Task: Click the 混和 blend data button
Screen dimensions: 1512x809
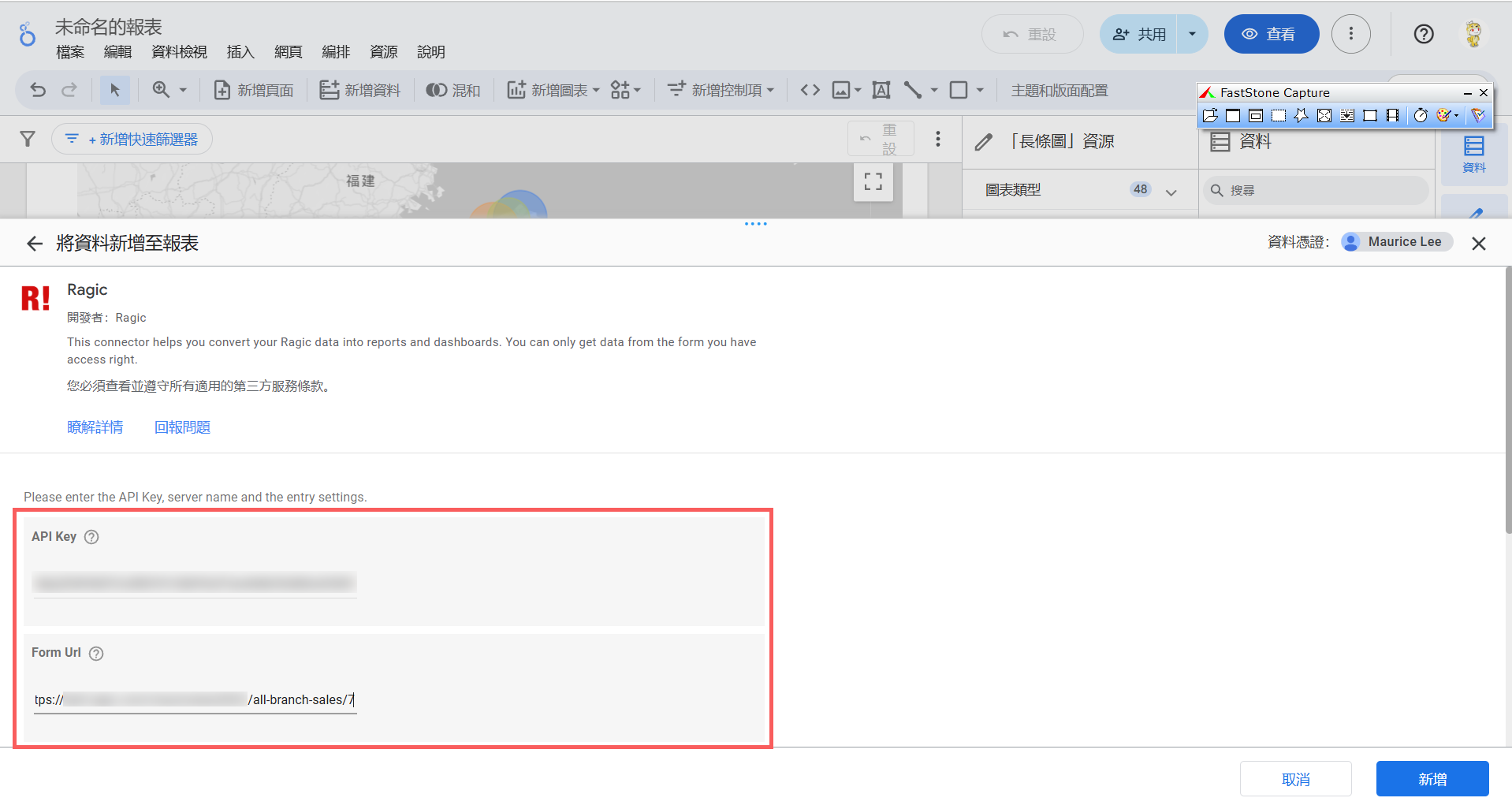Action: (453, 90)
